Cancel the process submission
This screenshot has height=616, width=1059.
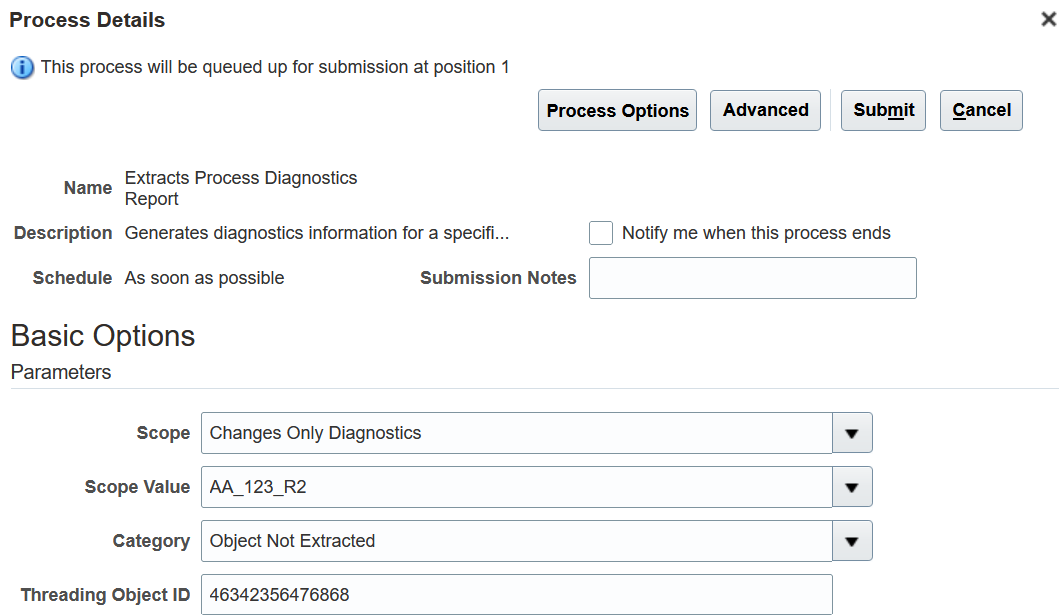[981, 110]
